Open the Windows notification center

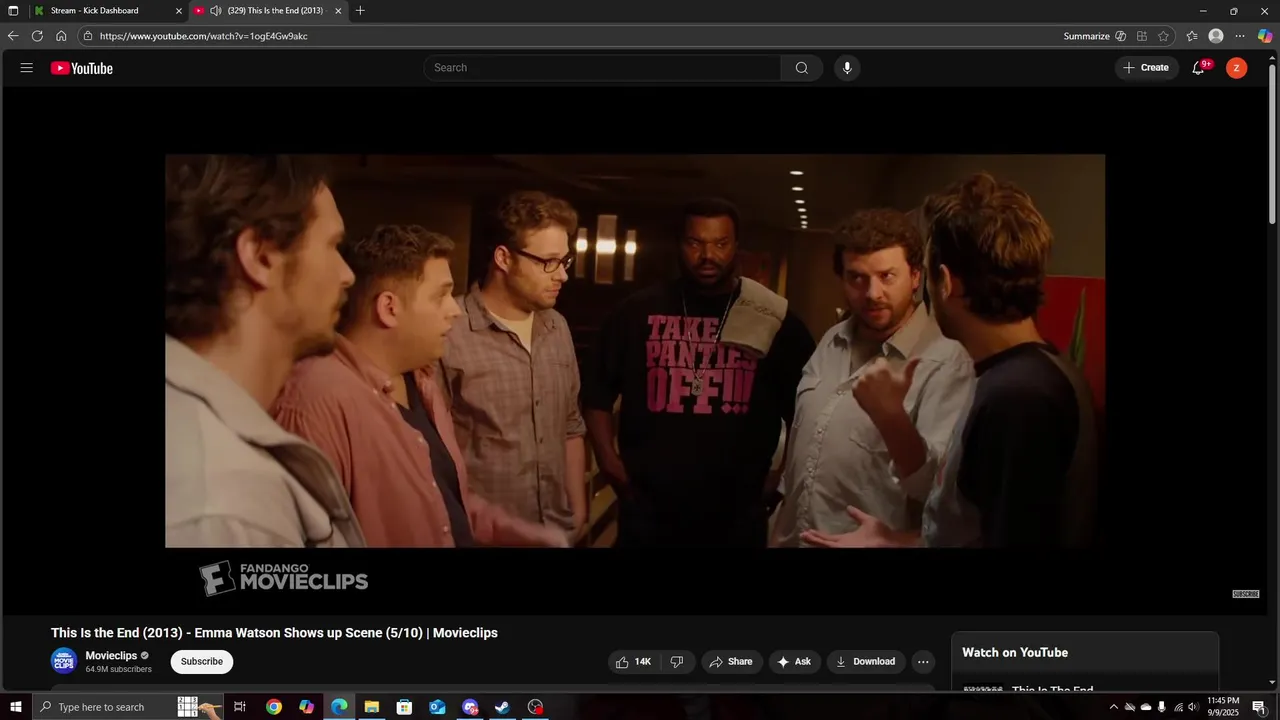1259,707
